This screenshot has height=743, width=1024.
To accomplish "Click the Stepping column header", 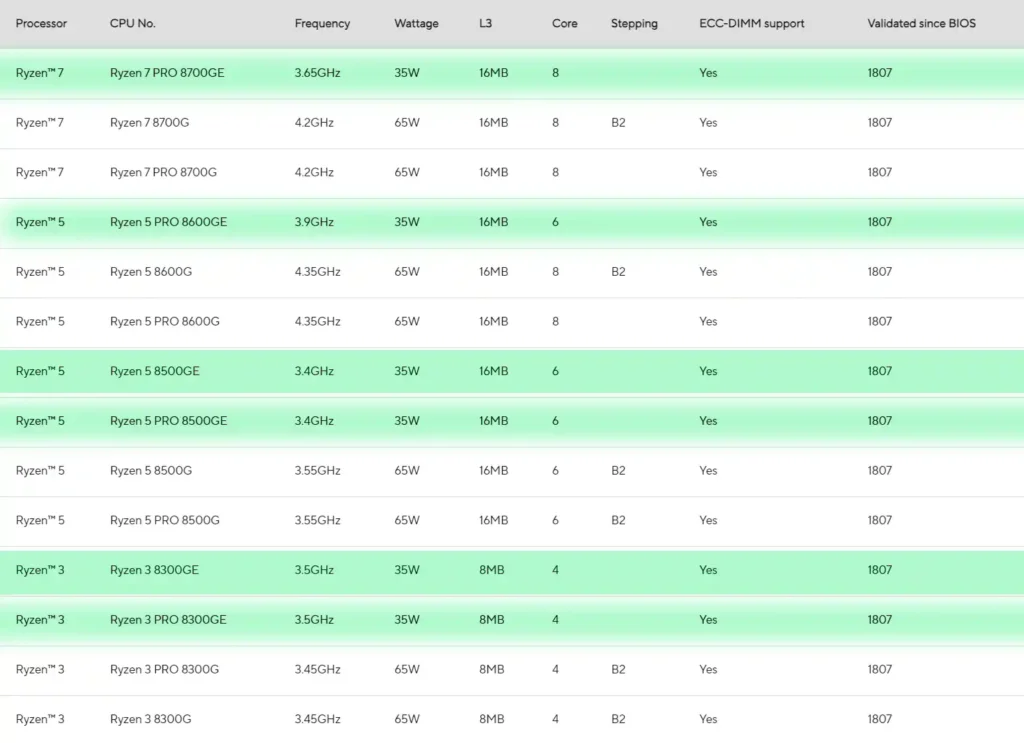I will coord(634,24).
